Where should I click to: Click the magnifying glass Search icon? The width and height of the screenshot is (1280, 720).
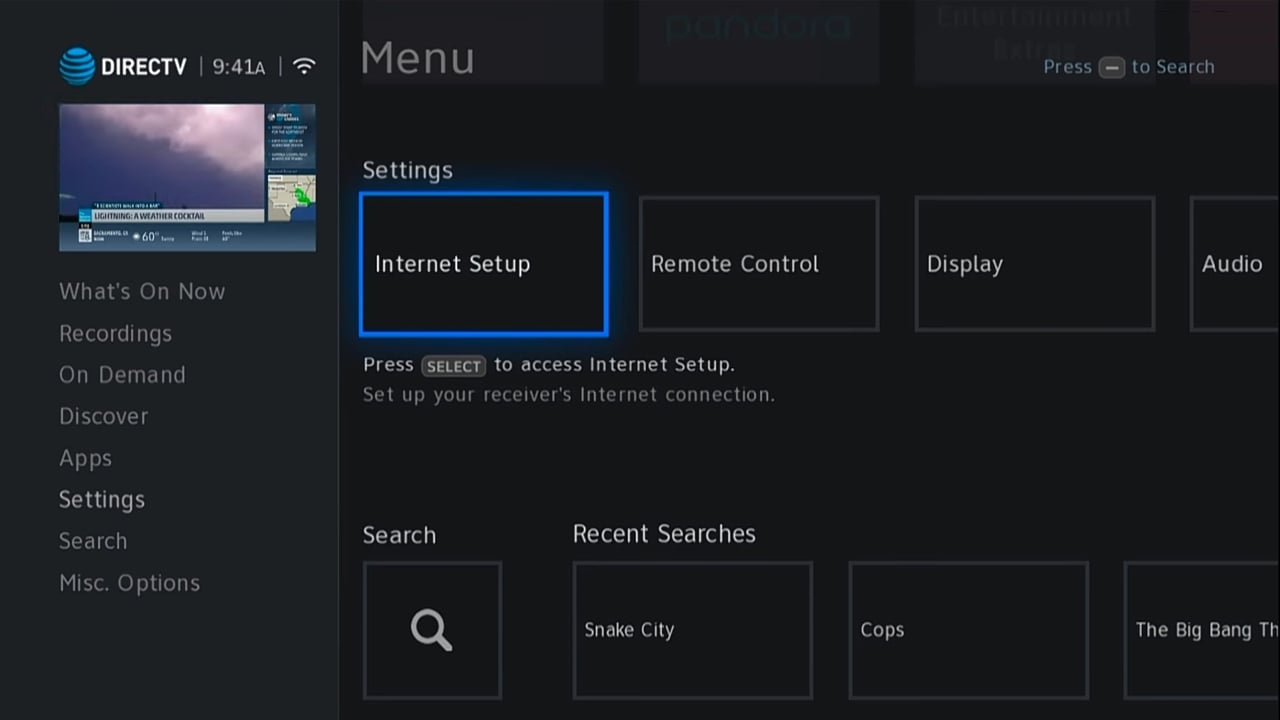point(431,630)
